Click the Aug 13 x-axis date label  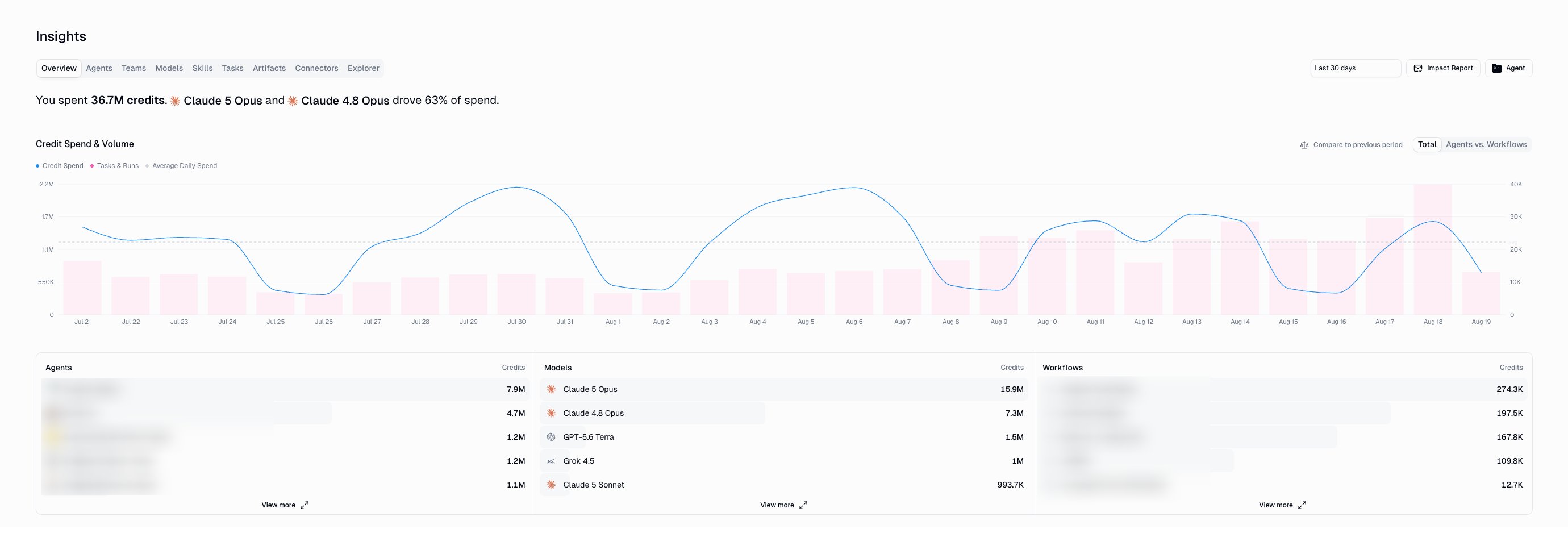[1192, 322]
